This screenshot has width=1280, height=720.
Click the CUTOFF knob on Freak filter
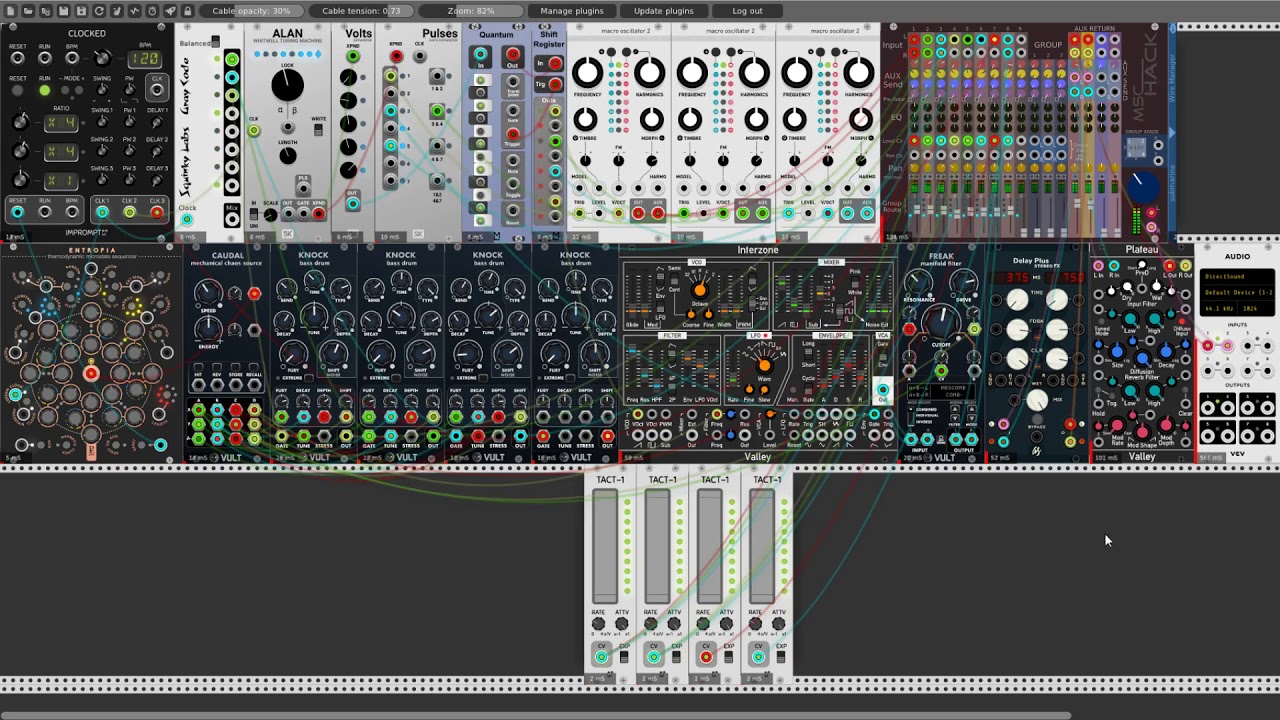[941, 322]
